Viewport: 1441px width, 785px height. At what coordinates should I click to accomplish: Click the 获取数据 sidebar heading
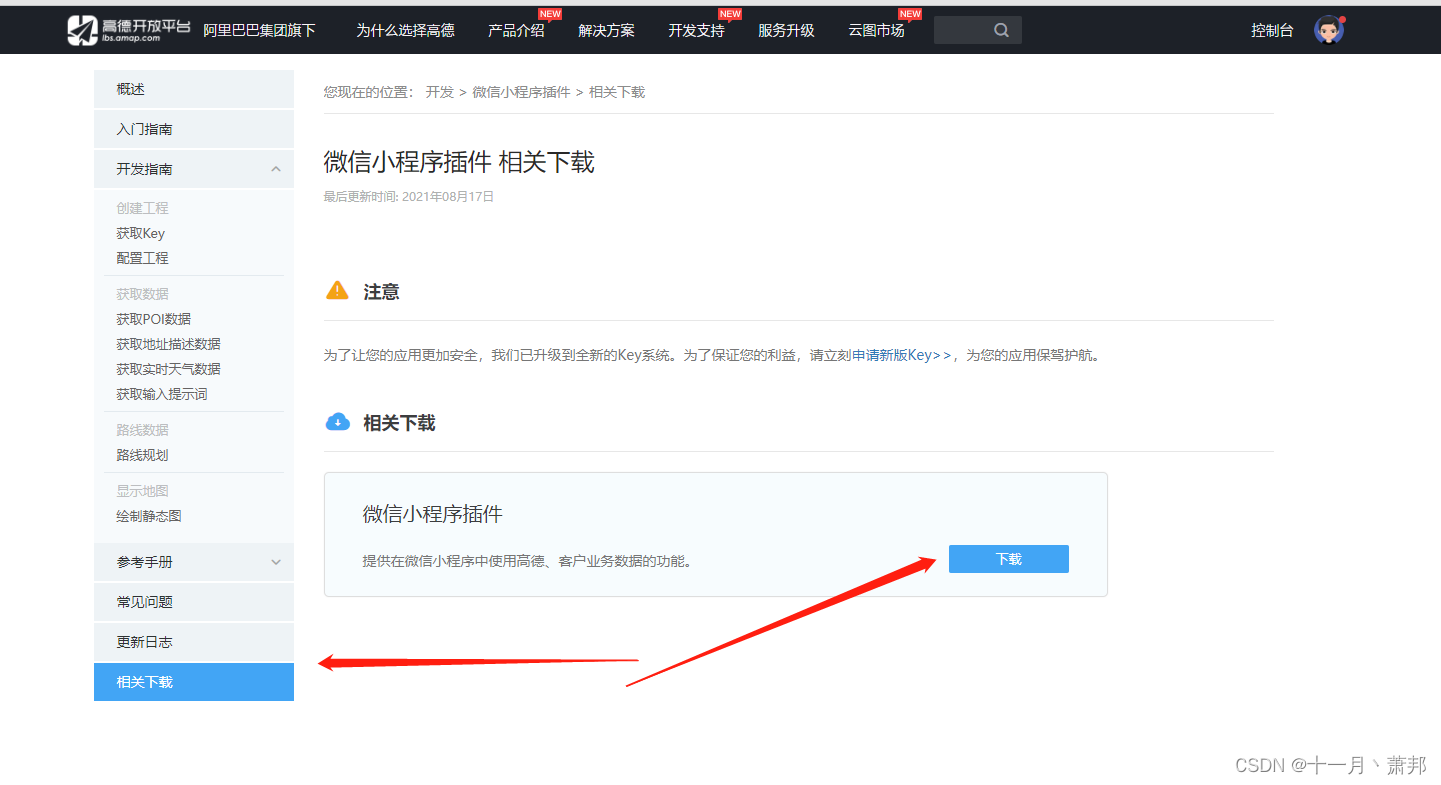tap(142, 294)
